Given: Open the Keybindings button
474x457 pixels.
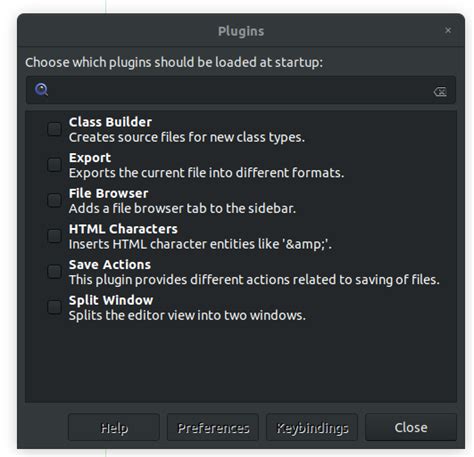Looking at the screenshot, I should [312, 428].
